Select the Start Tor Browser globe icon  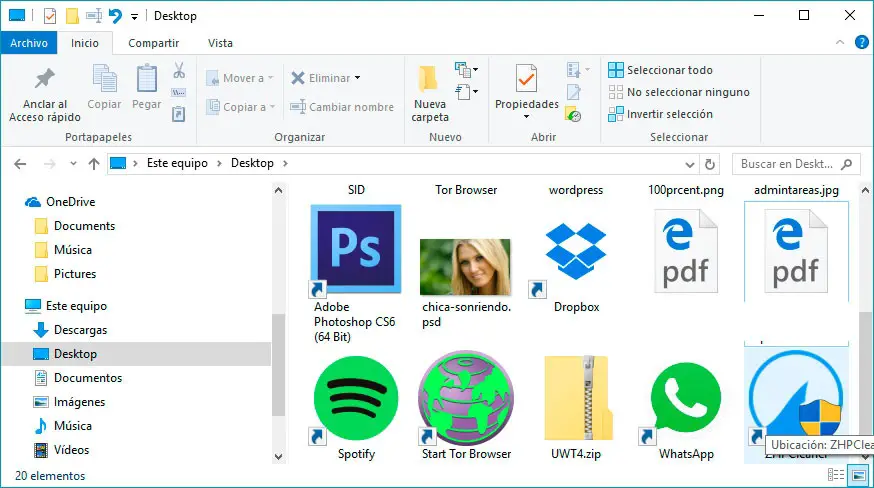click(466, 398)
